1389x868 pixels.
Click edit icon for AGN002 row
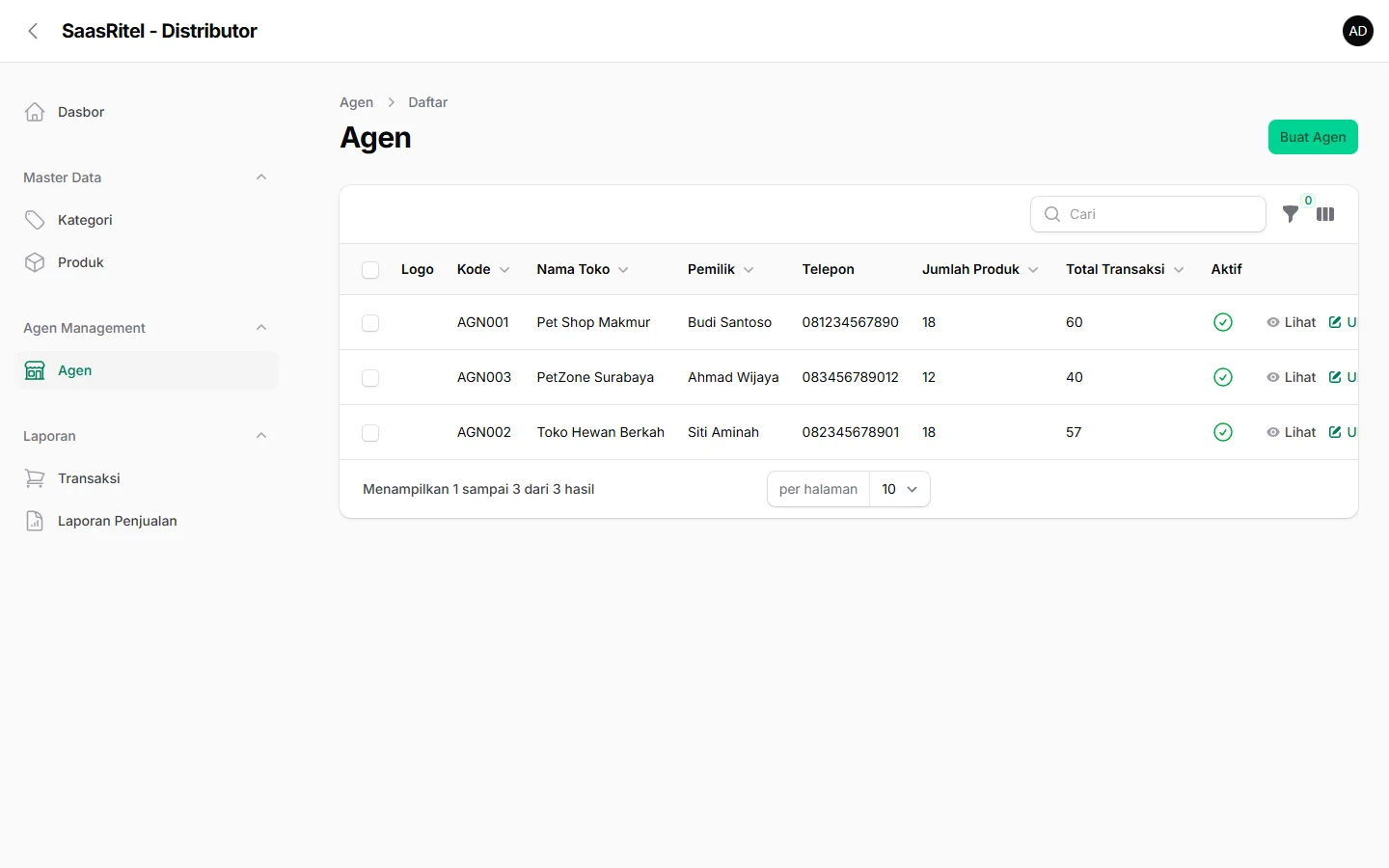pos(1335,432)
